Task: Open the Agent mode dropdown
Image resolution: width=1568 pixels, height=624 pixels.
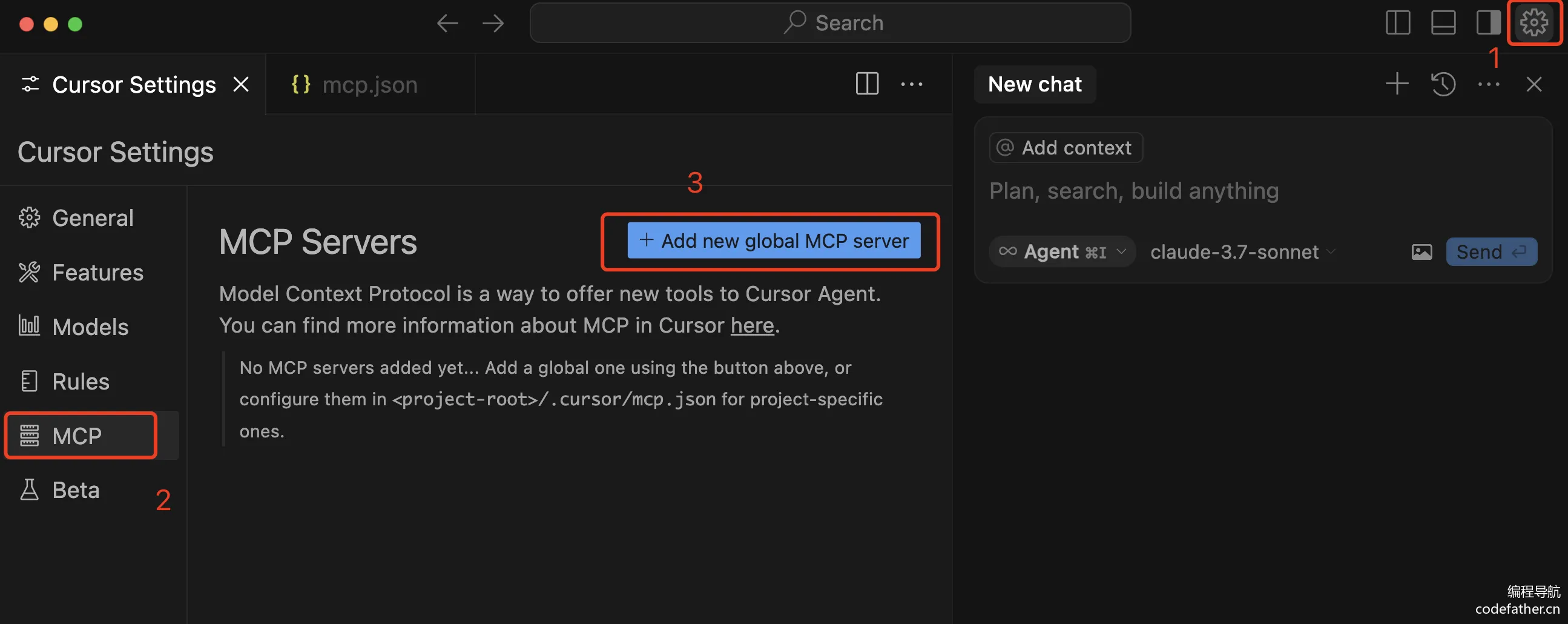Action: pos(1062,251)
